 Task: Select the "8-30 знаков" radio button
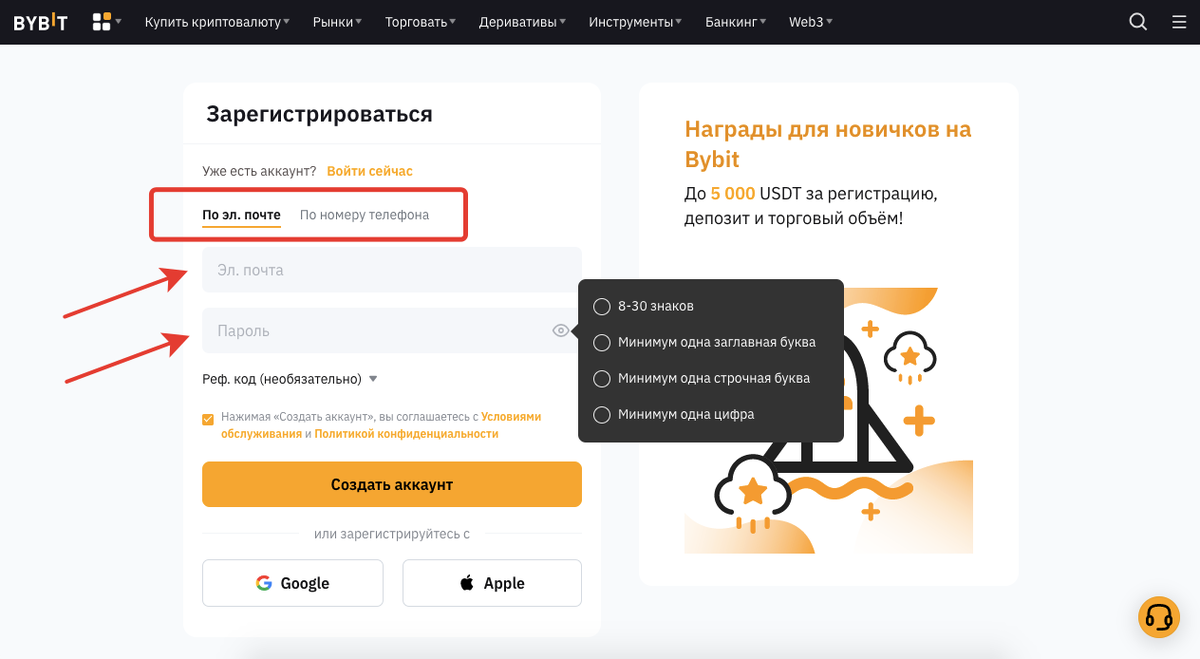tap(601, 306)
